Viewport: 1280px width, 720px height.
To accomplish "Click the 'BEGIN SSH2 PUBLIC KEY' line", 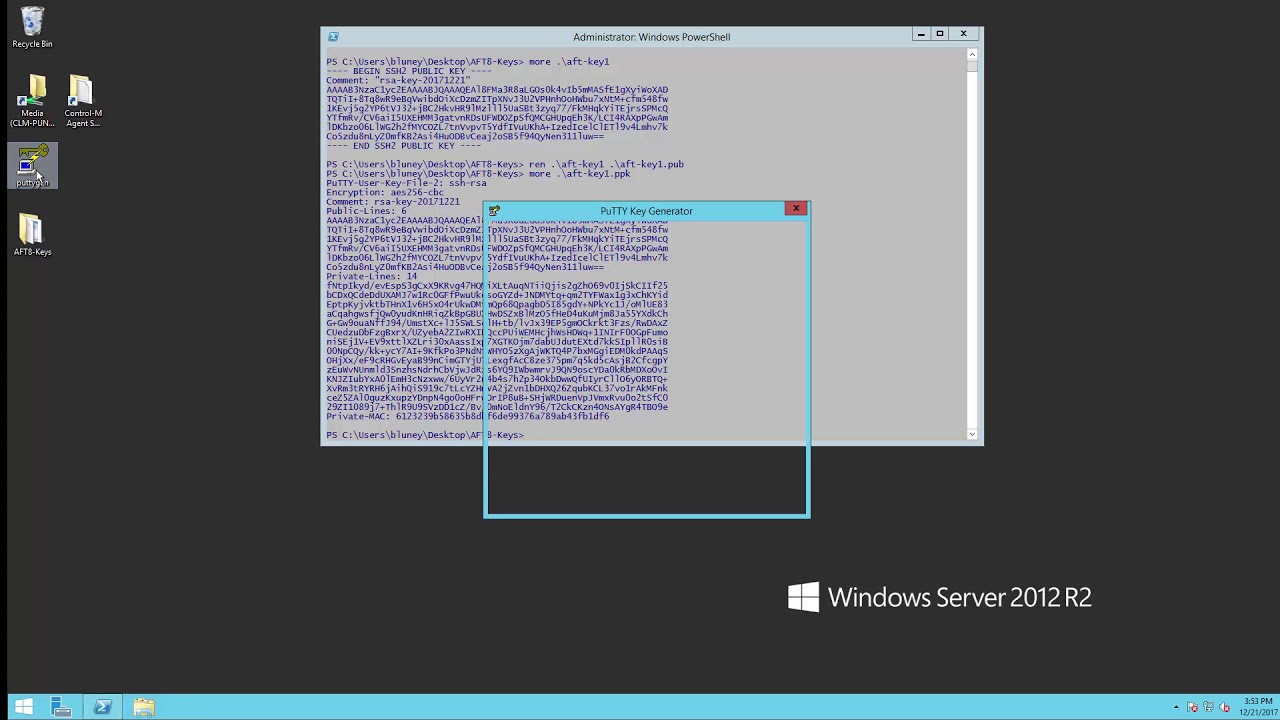I will pyautogui.click(x=408, y=71).
